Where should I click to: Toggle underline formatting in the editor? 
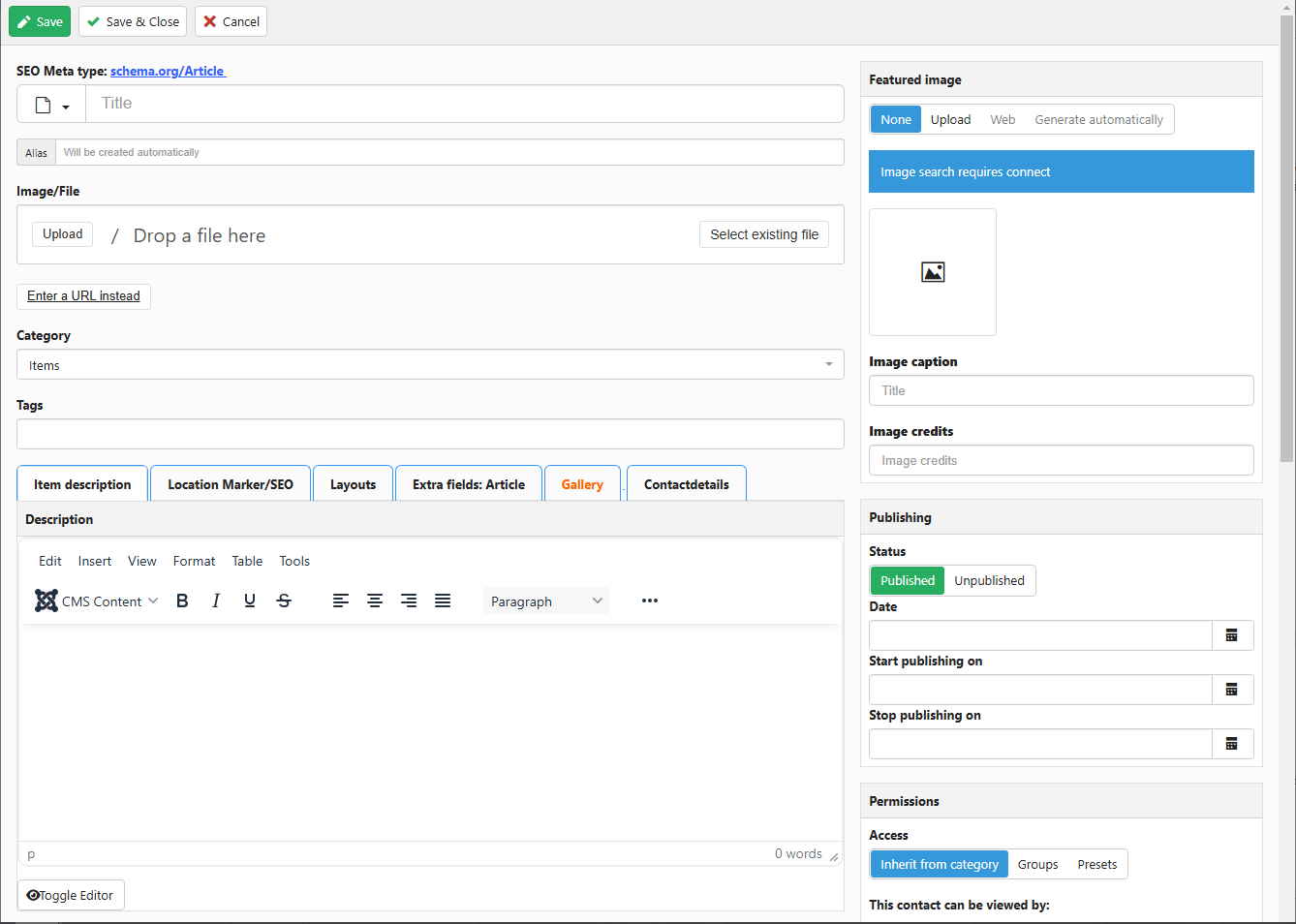pos(250,601)
